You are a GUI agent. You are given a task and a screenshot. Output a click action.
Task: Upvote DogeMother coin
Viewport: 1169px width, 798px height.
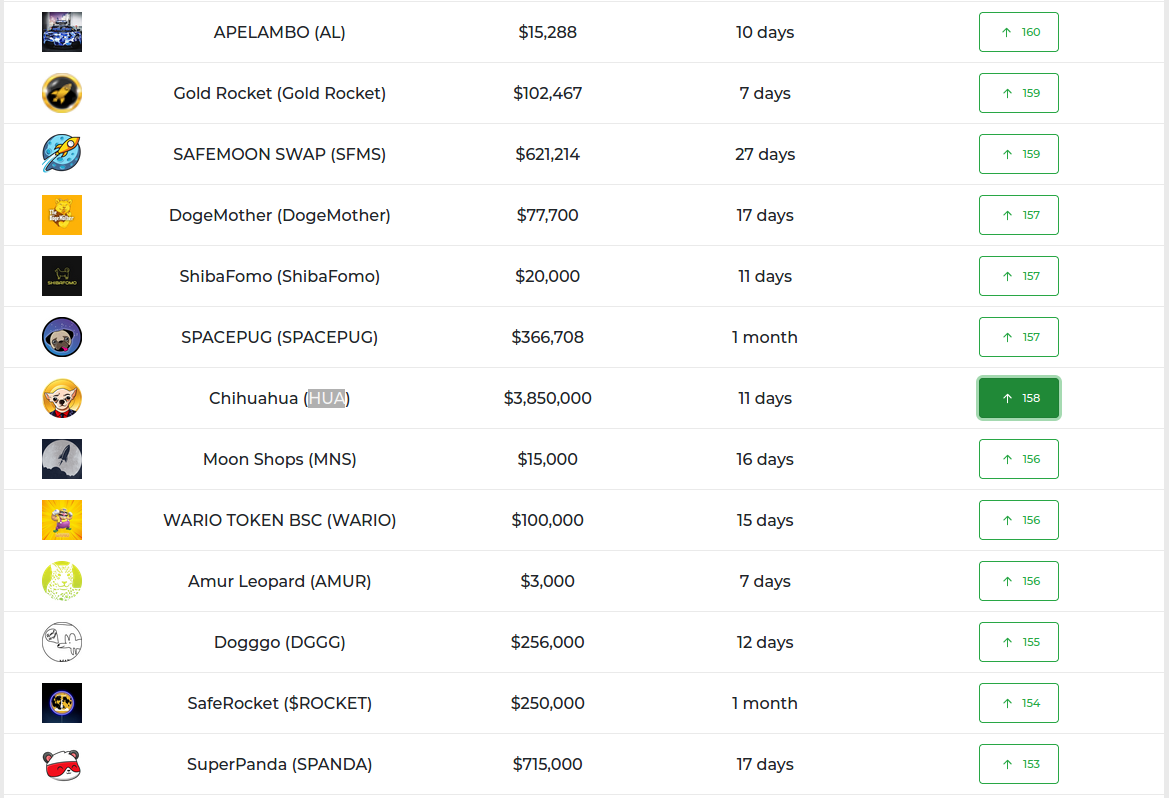coord(1018,215)
